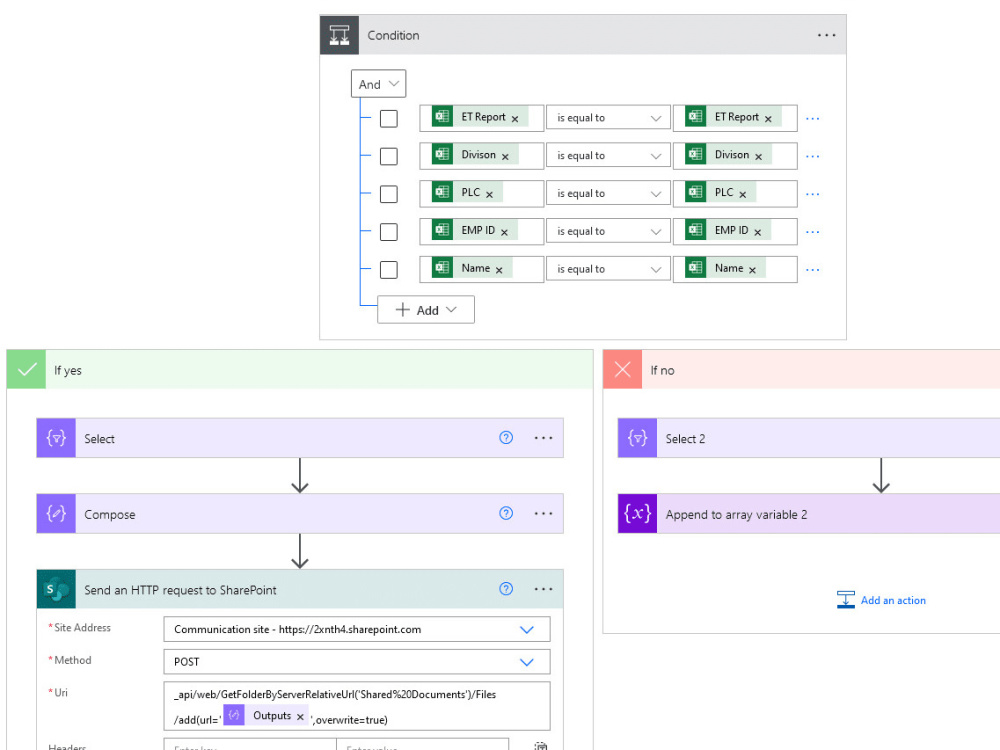
Task: Check the EMP ID condition row checkbox
Action: [x=388, y=232]
